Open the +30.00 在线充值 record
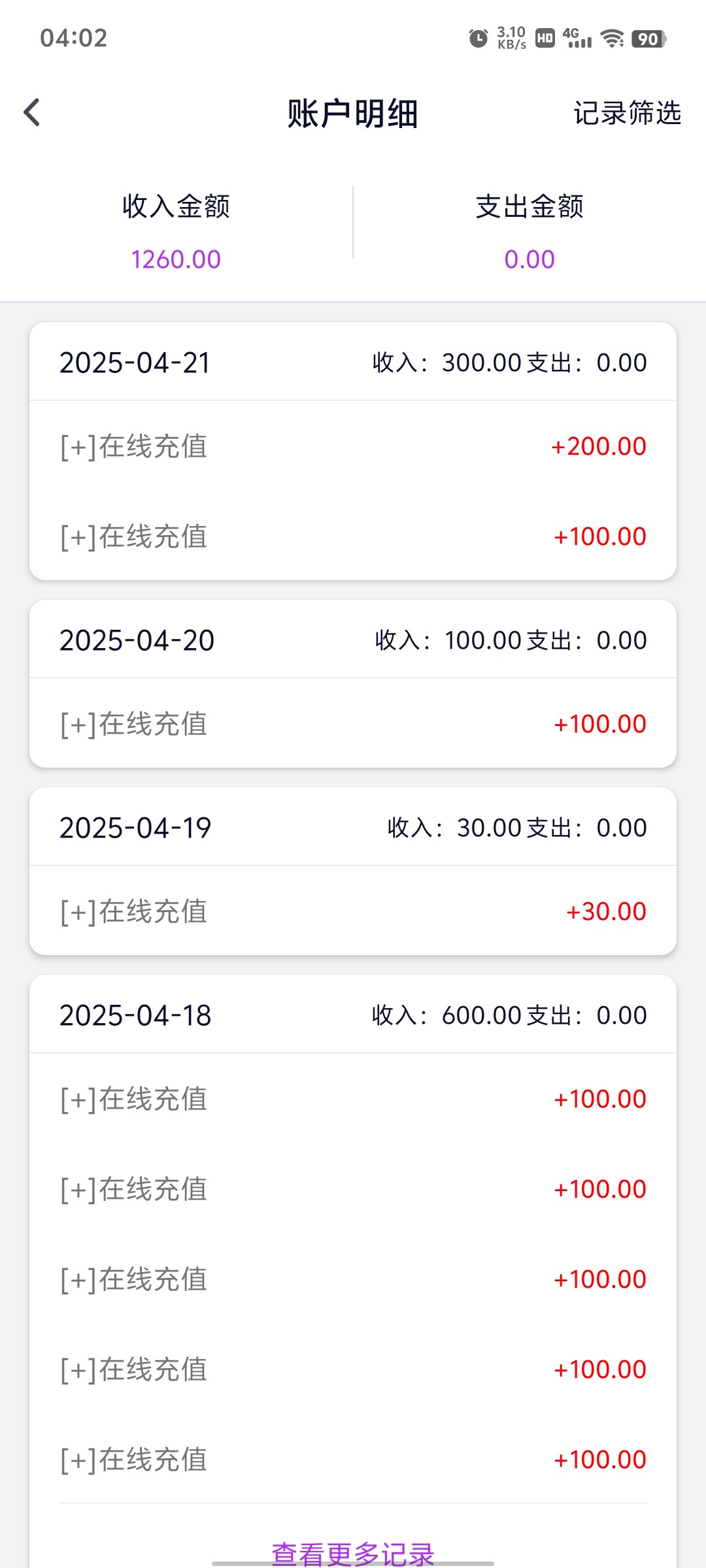The image size is (706, 1568). pyautogui.click(x=353, y=911)
